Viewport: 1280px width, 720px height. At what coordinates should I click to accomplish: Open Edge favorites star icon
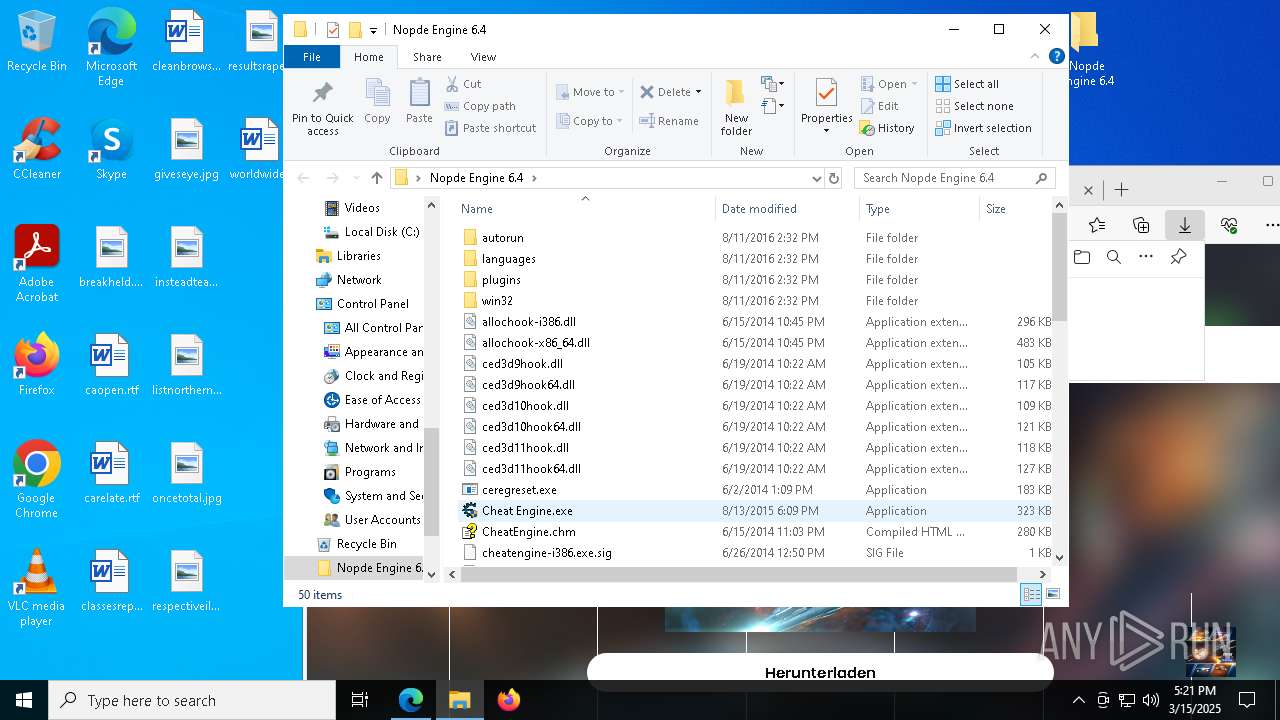click(x=1097, y=225)
